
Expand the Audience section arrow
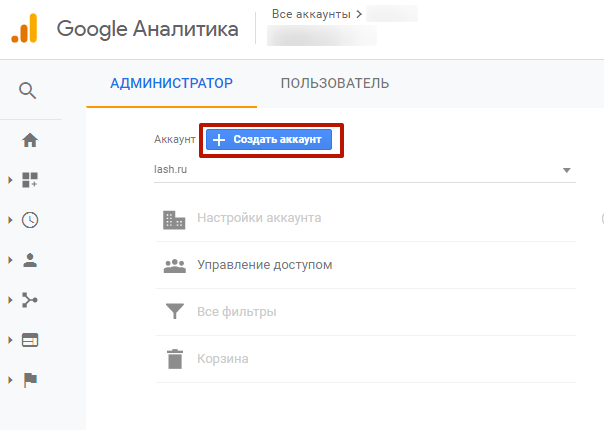click(10, 260)
